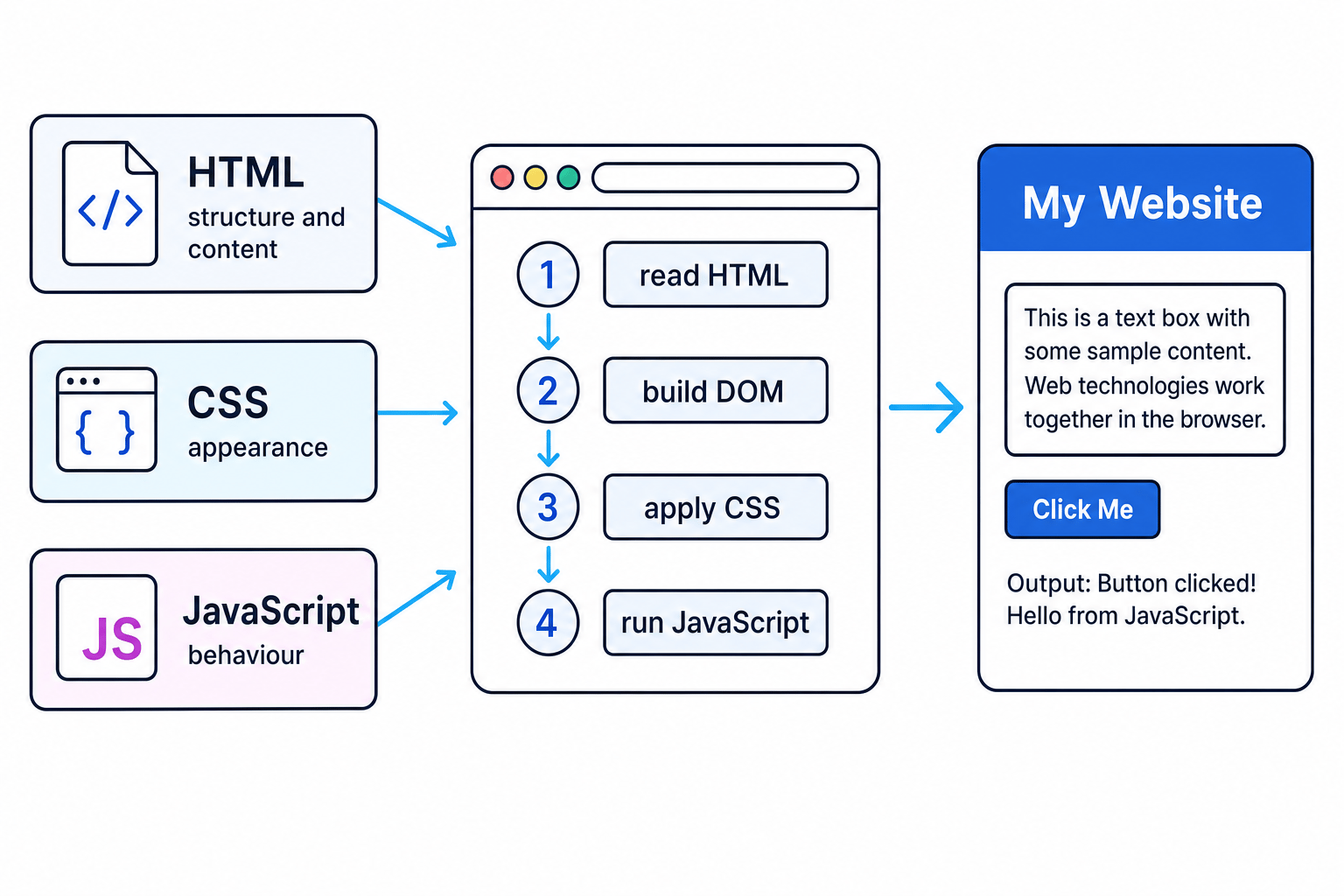The image size is (1344, 896).
Task: Click the Output: Button clicked! text
Action: (1131, 583)
